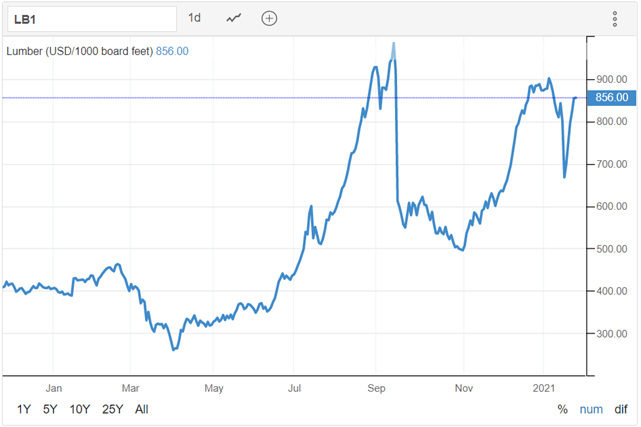Viewport: 641px width, 427px height.
Task: Click the Jan date label
Action: pyautogui.click(x=54, y=388)
